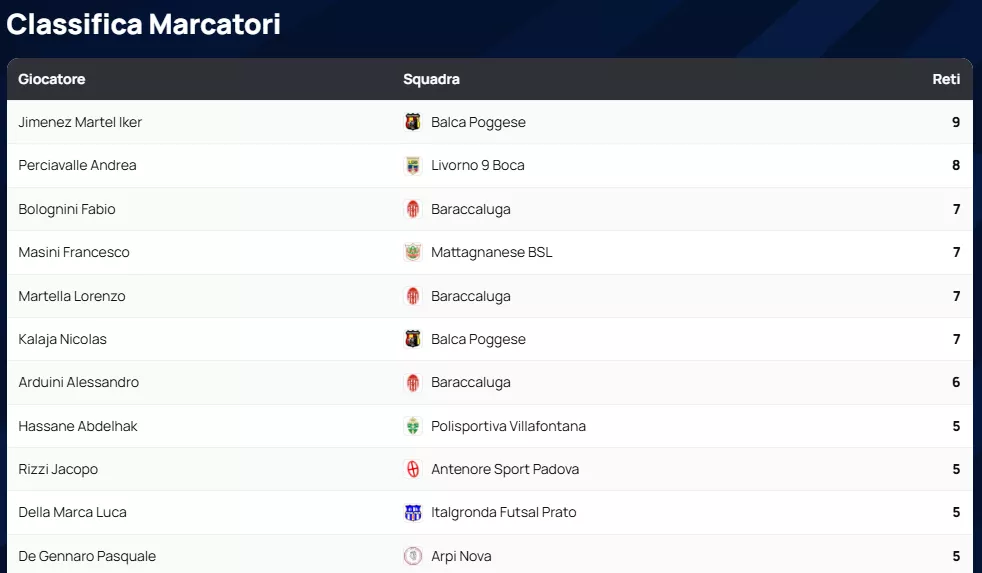Click Baraccaluga crest in Bolognini Fabio row
Screen dimensions: 982x573
point(413,209)
